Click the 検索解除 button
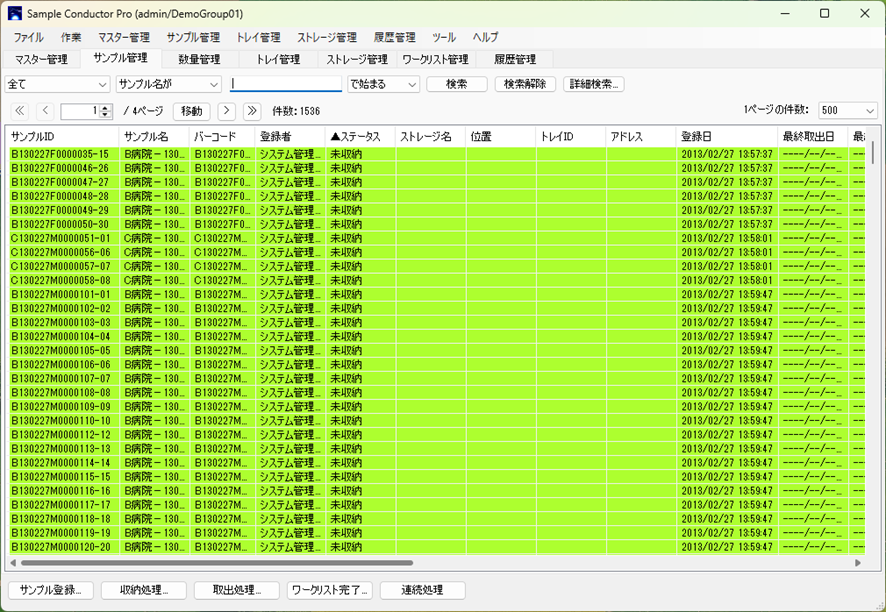This screenshot has height=612, width=886. [524, 85]
